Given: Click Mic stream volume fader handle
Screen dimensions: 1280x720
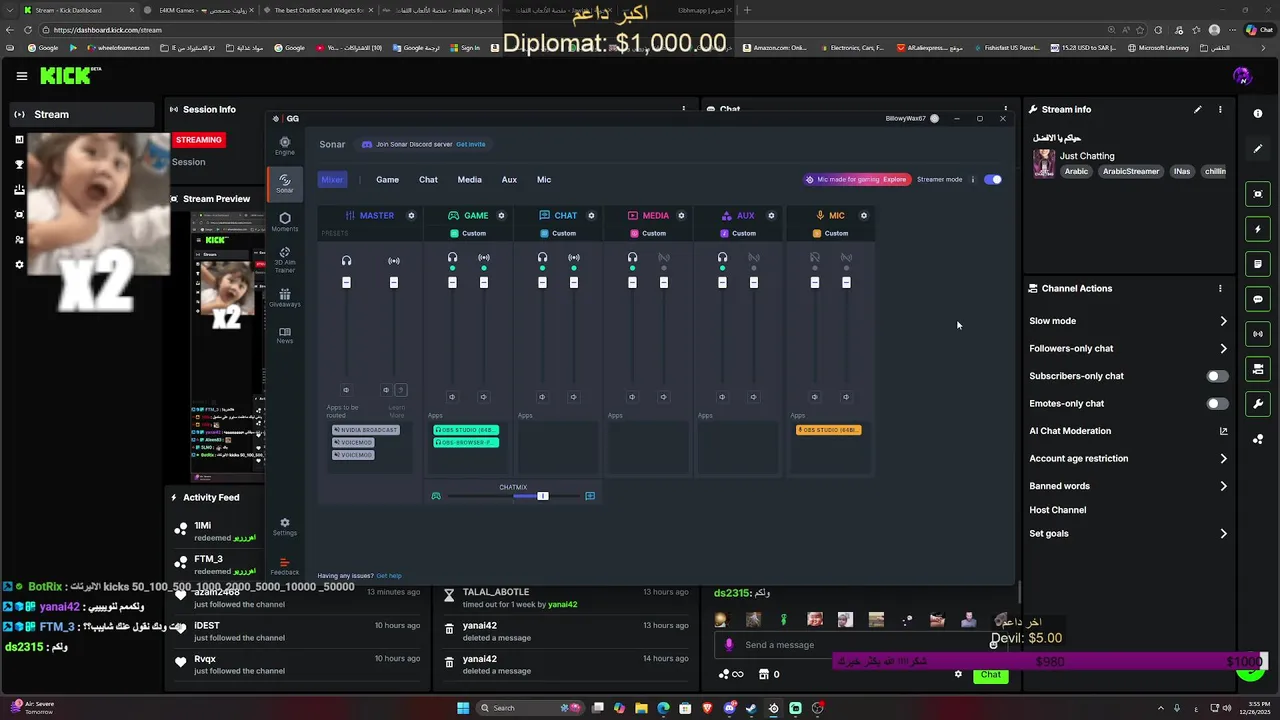Looking at the screenshot, I should pyautogui.click(x=846, y=283).
